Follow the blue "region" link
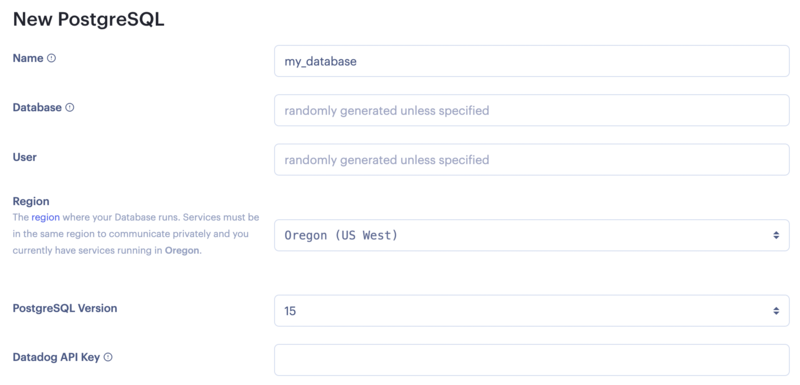This screenshot has height=385, width=800. coord(45,217)
